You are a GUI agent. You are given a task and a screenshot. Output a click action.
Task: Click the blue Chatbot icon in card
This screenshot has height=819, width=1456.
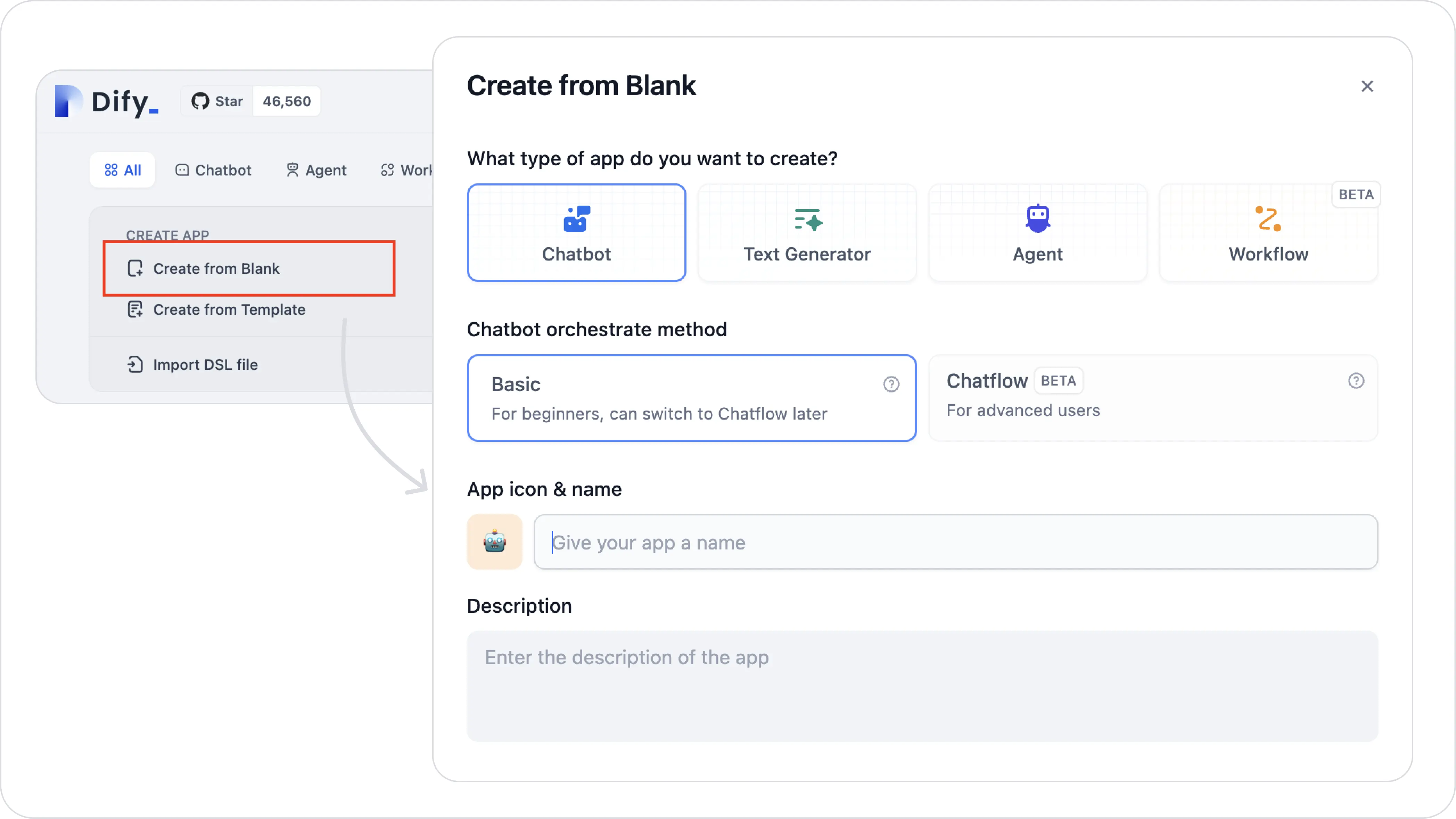pos(576,219)
